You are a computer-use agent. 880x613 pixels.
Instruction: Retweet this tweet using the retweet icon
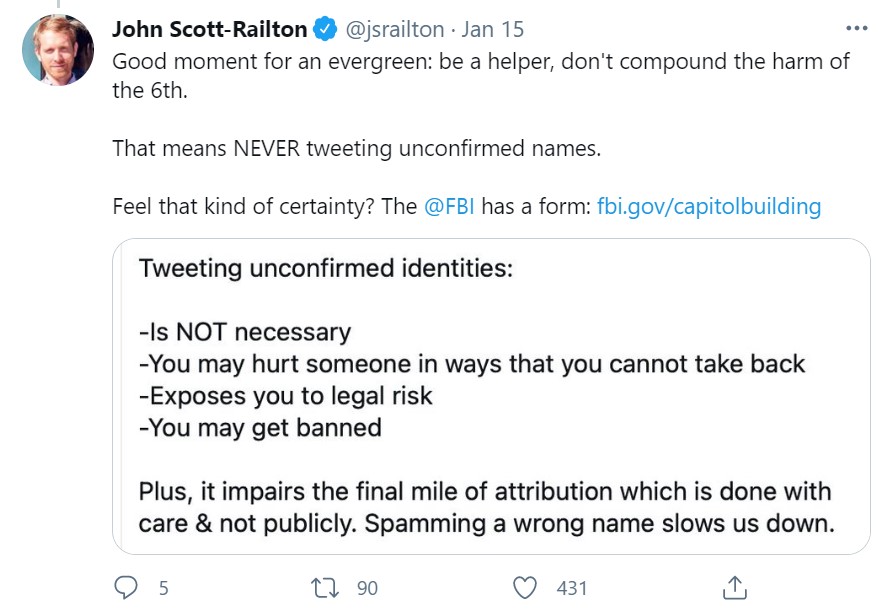coord(326,587)
